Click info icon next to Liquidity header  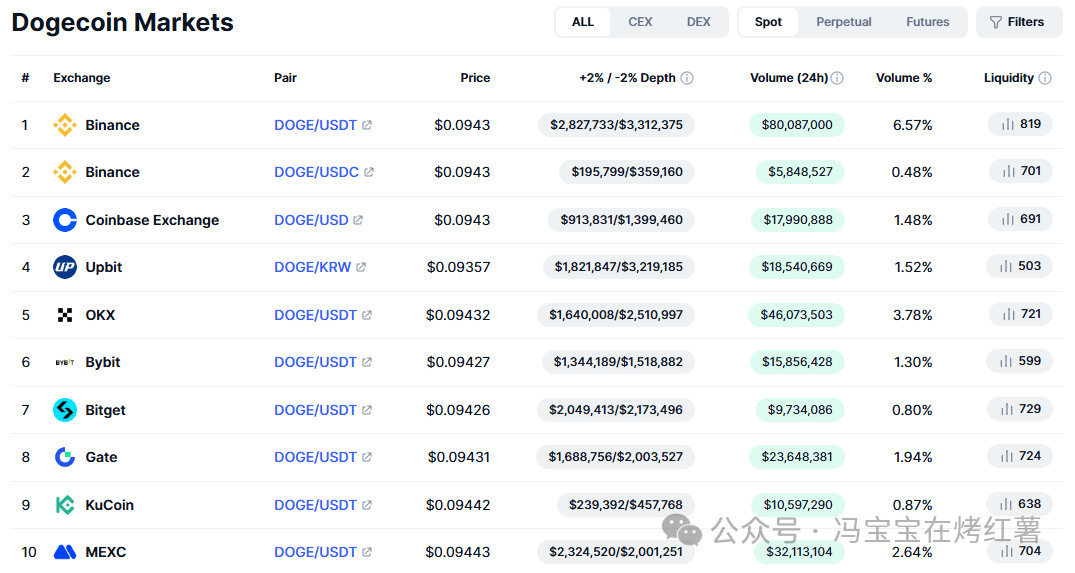coord(1045,78)
